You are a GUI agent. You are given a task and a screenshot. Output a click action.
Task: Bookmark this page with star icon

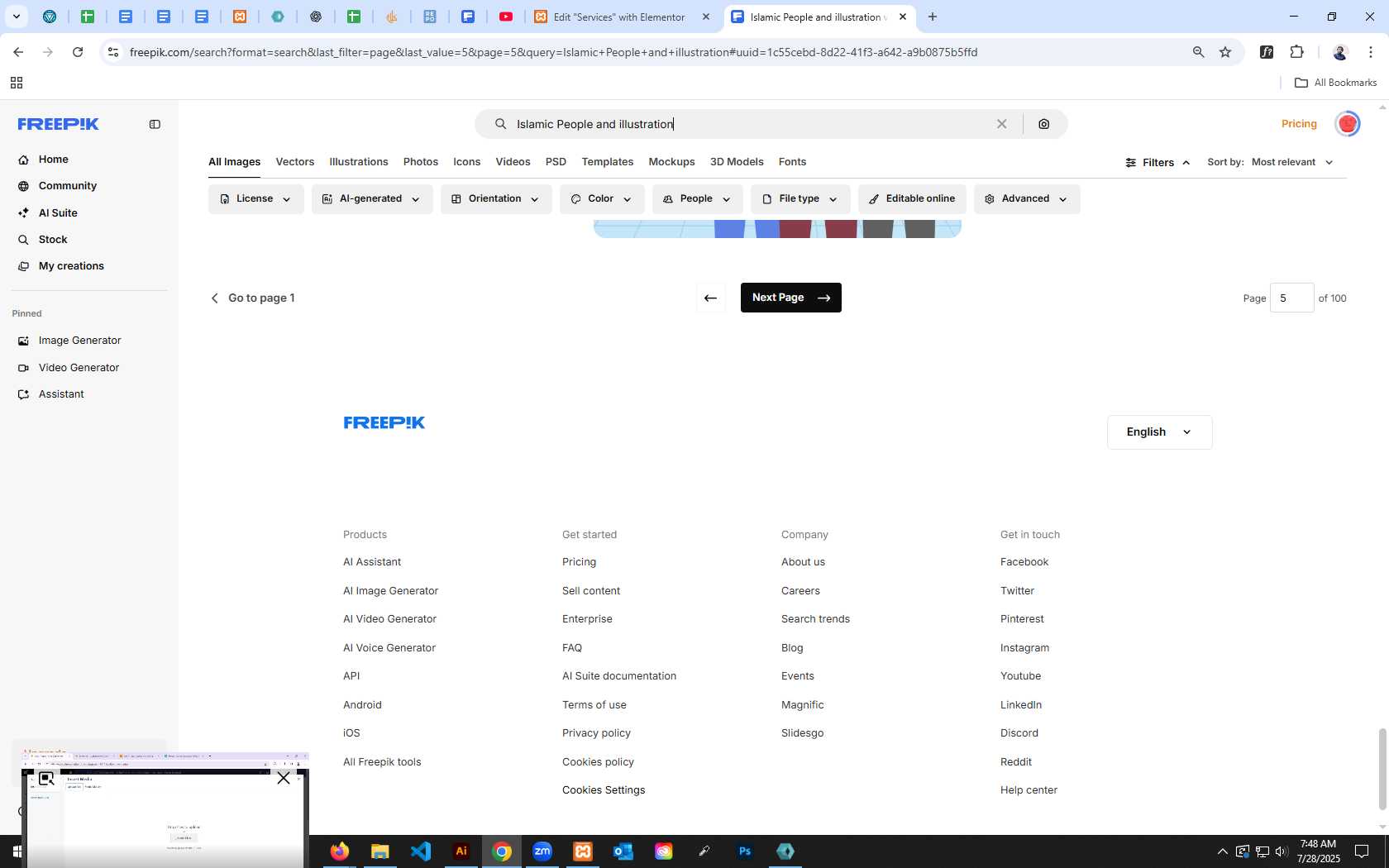[x=1225, y=52]
